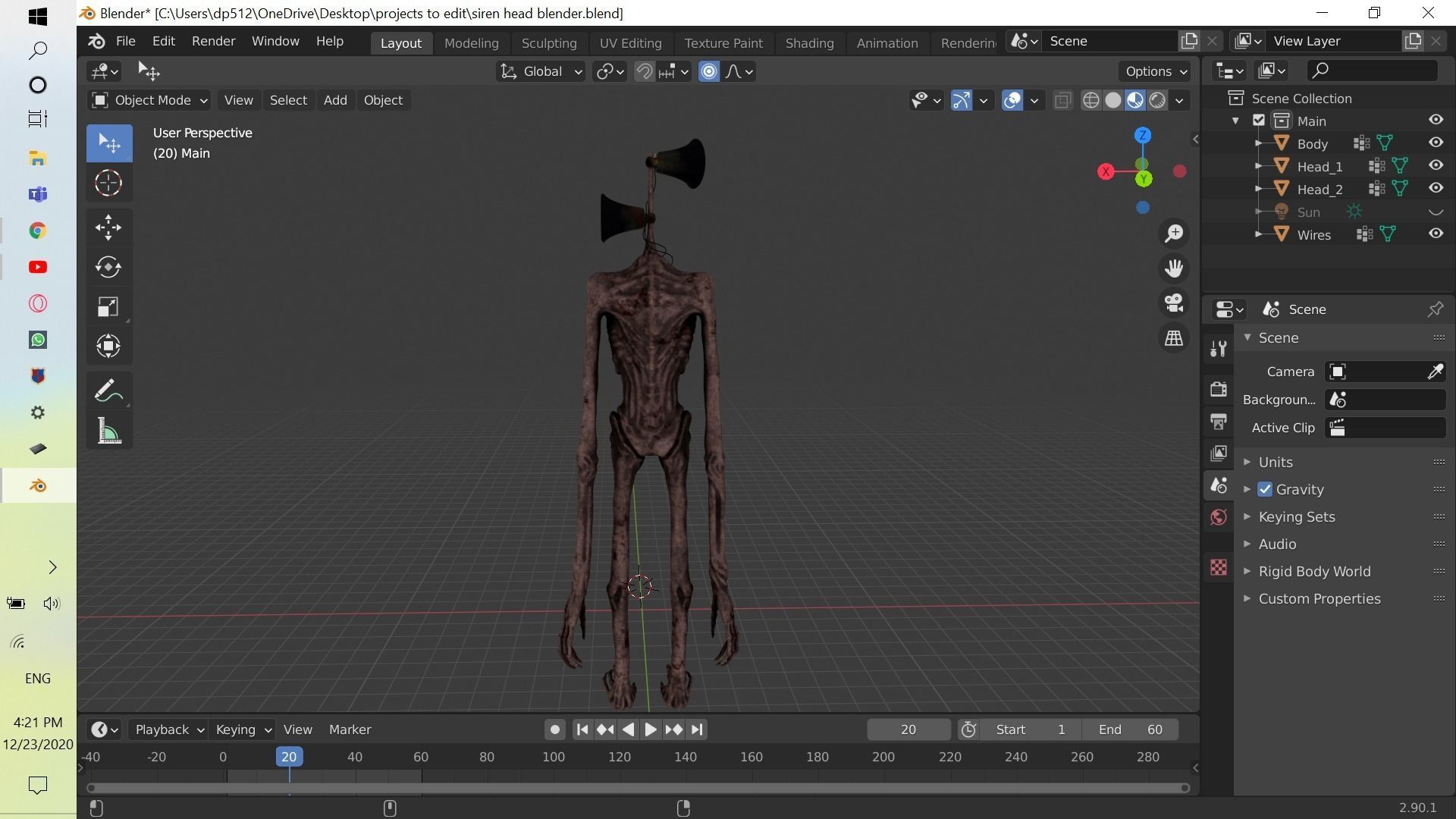Screen dimensions: 1456x819
Task: Open the File menu
Action: [125, 41]
